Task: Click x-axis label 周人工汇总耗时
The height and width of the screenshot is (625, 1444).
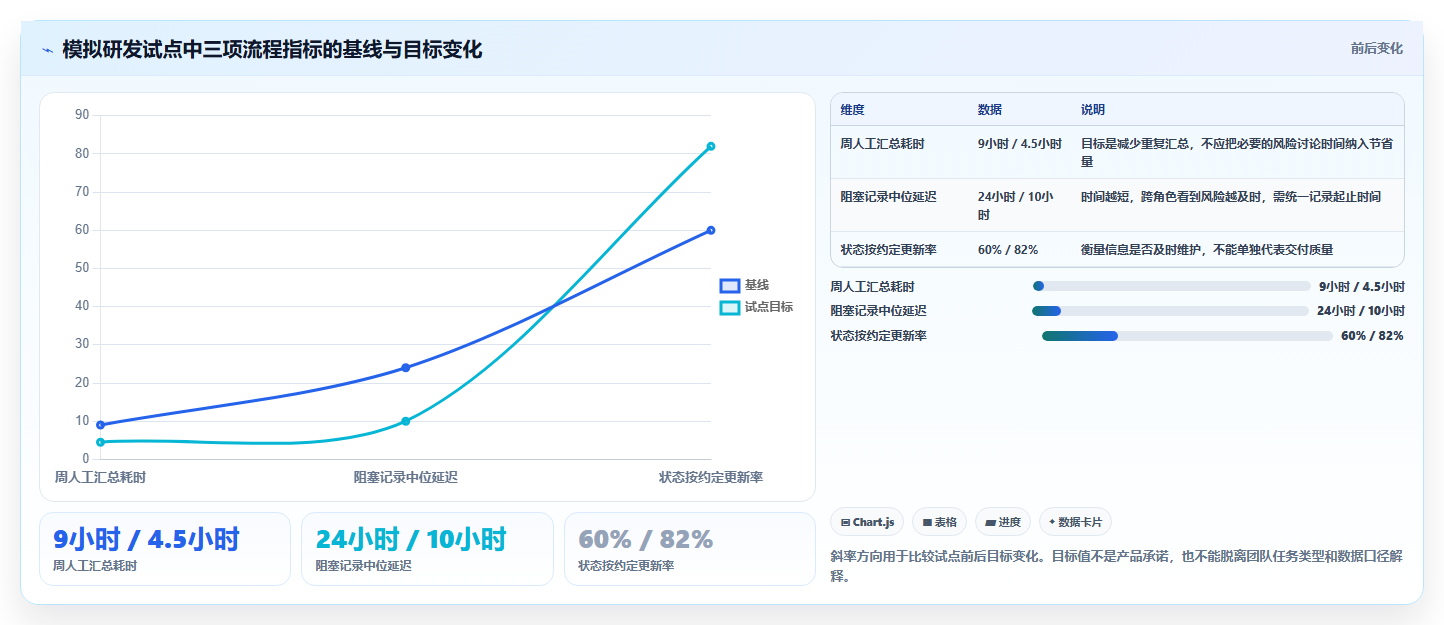Action: (x=100, y=478)
